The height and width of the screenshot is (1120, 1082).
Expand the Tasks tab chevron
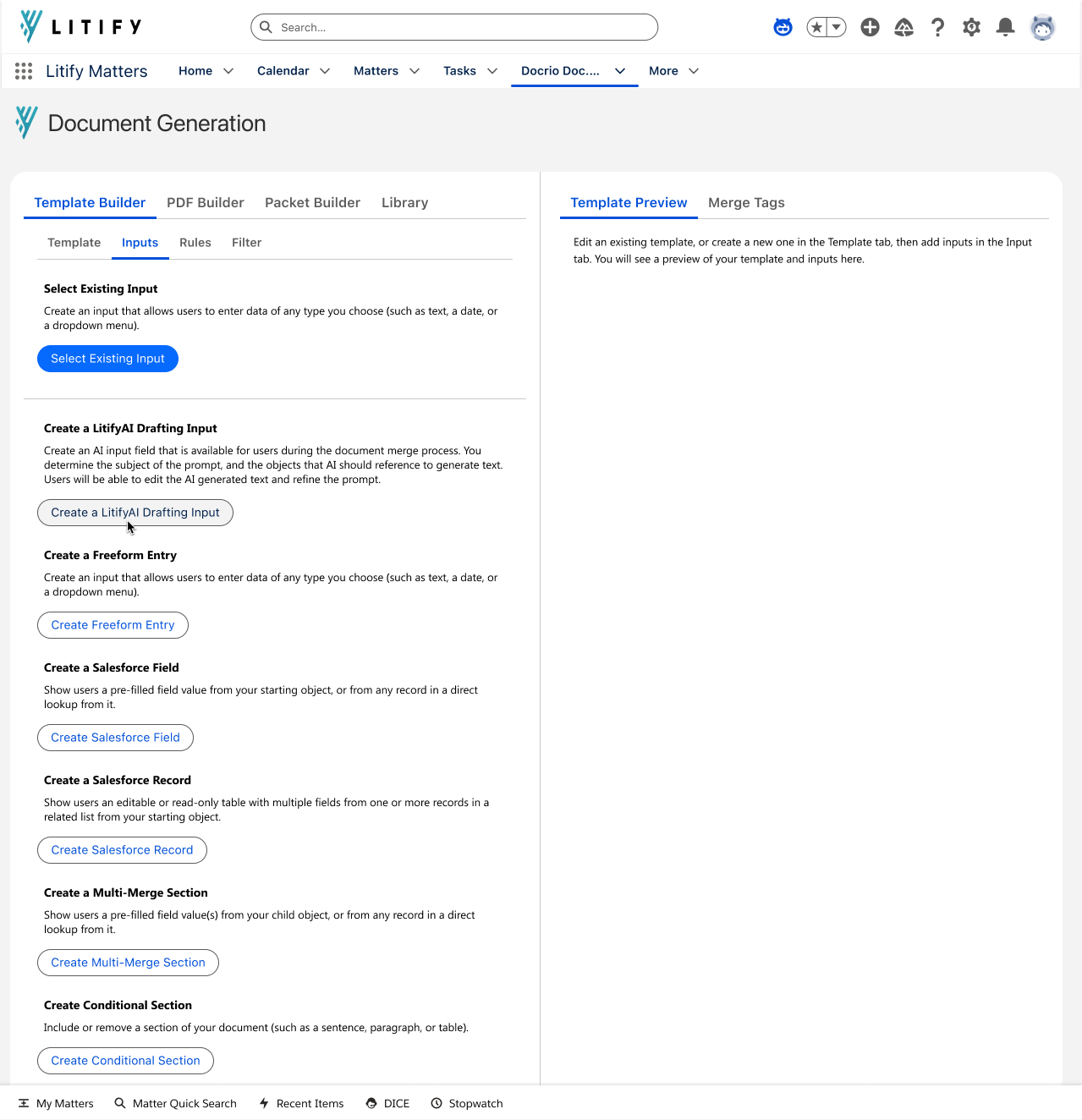coord(492,71)
